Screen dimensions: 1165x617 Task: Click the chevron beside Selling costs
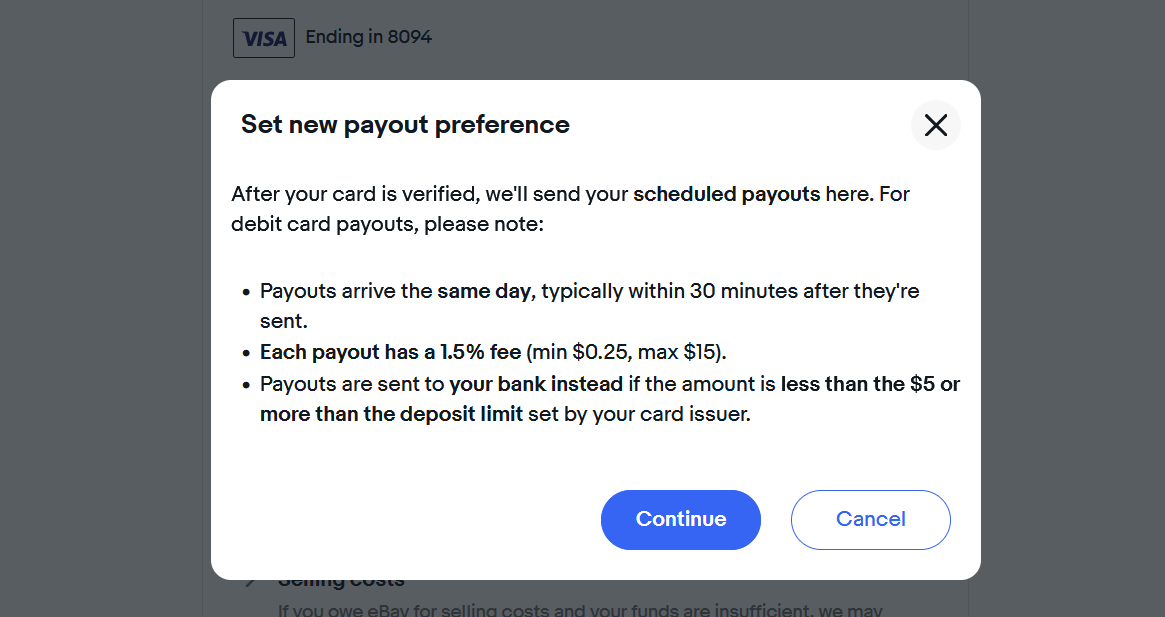(248, 580)
